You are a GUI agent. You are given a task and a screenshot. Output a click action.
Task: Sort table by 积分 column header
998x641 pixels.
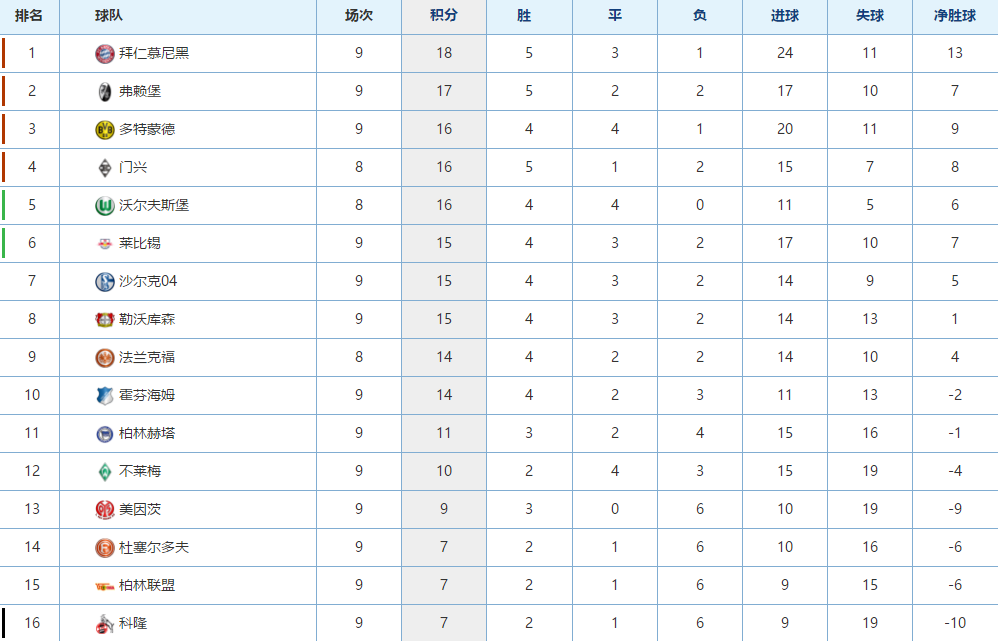point(444,16)
